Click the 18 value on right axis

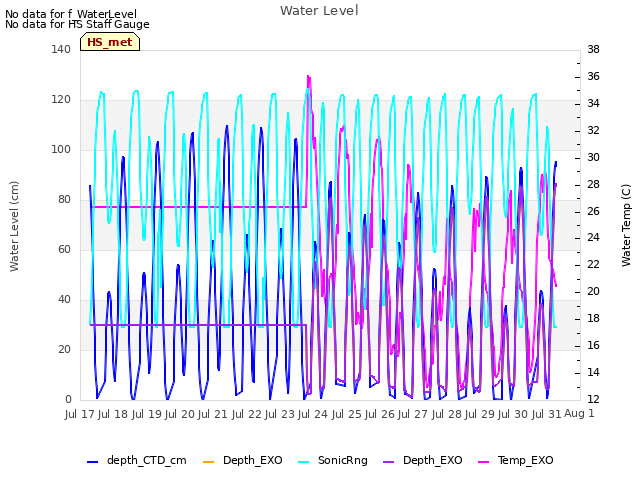coord(593,318)
